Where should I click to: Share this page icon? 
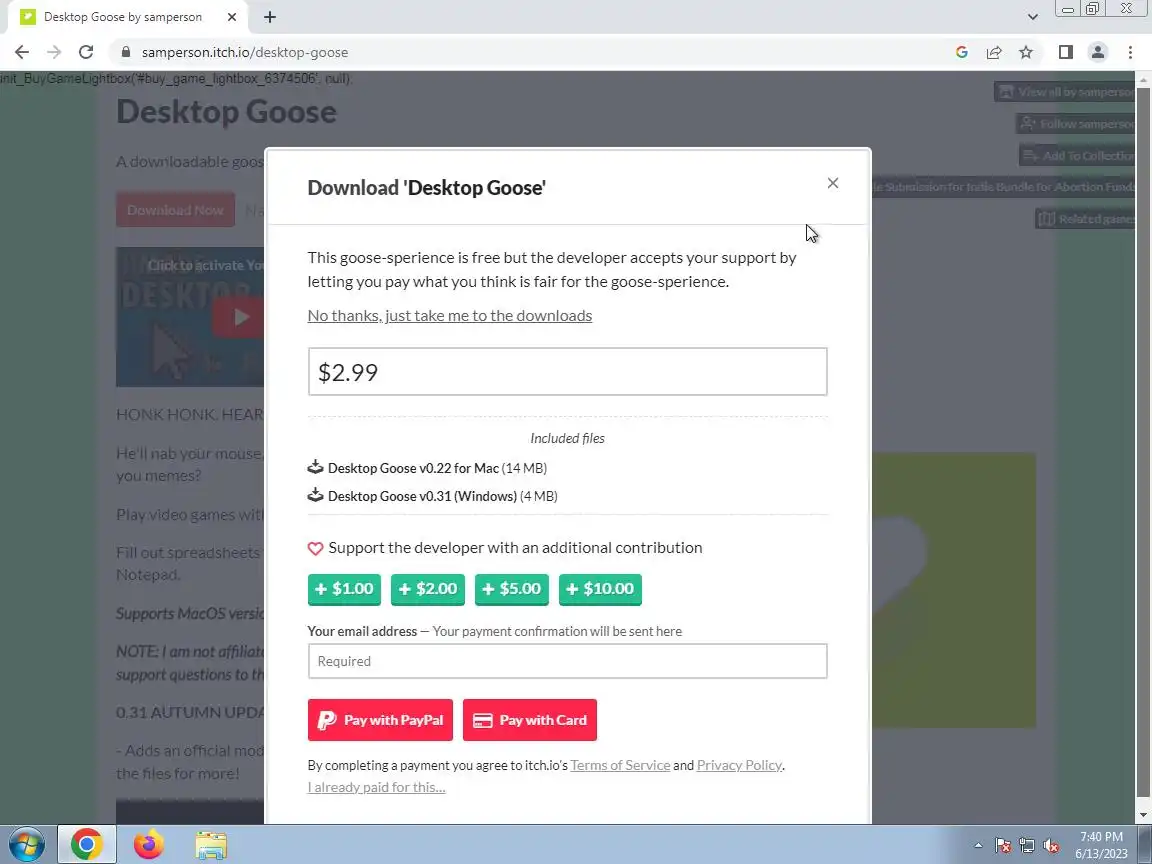click(x=994, y=52)
